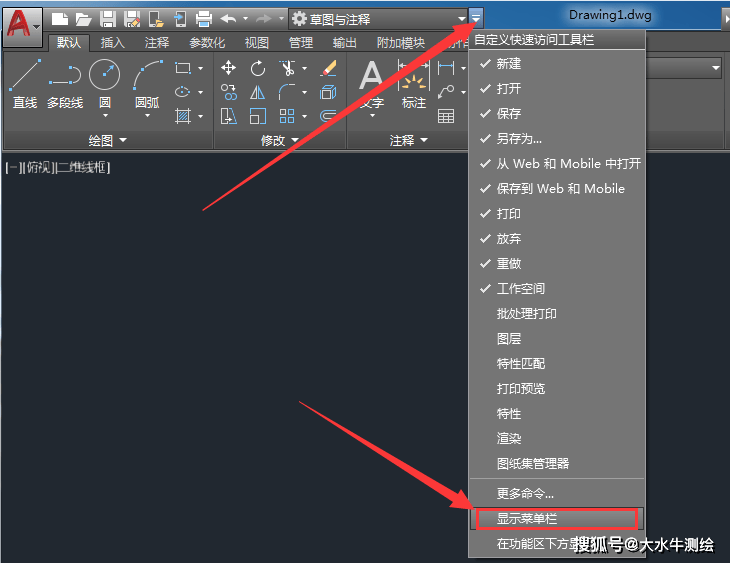Click the Save As icon in quick access toolbar

(x=132, y=20)
